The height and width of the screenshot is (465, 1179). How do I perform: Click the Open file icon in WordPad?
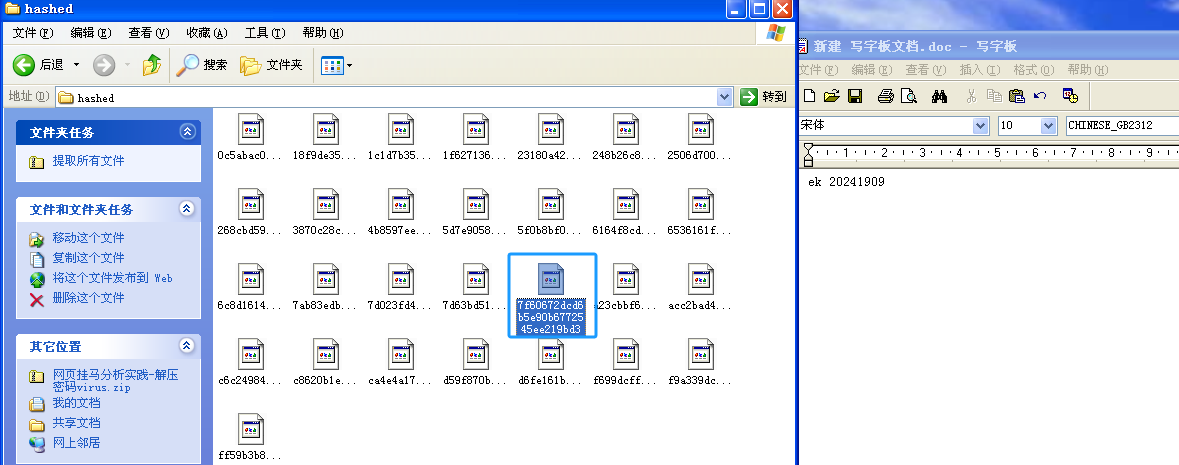(832, 96)
